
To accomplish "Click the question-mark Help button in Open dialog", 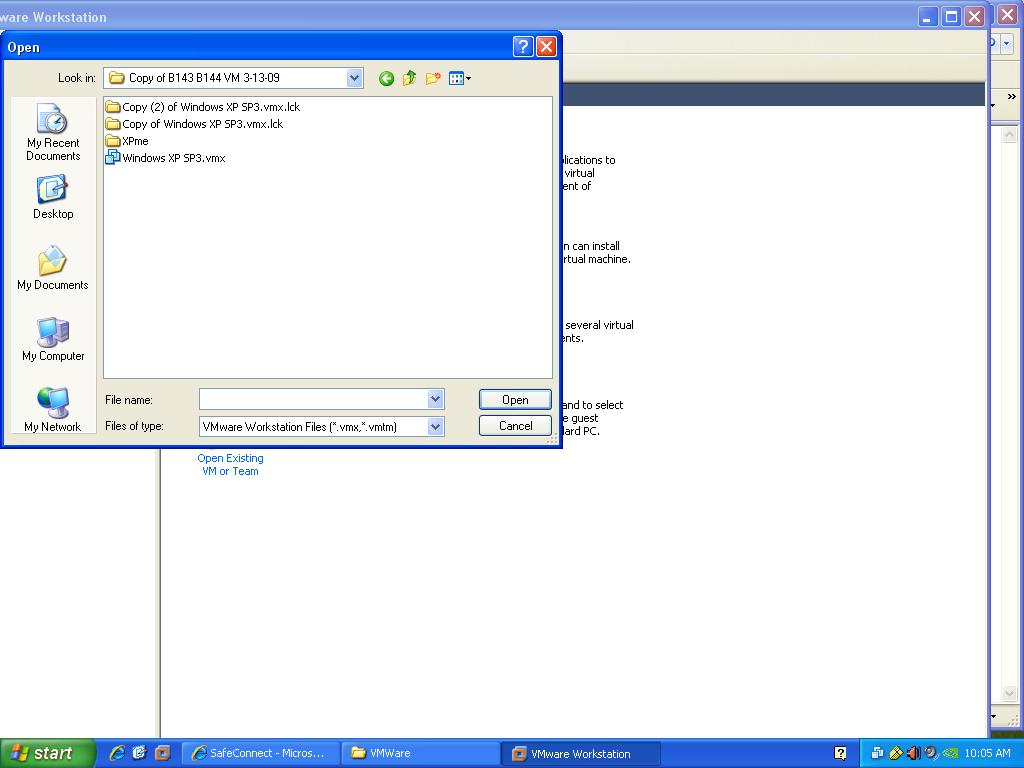I will [522, 46].
